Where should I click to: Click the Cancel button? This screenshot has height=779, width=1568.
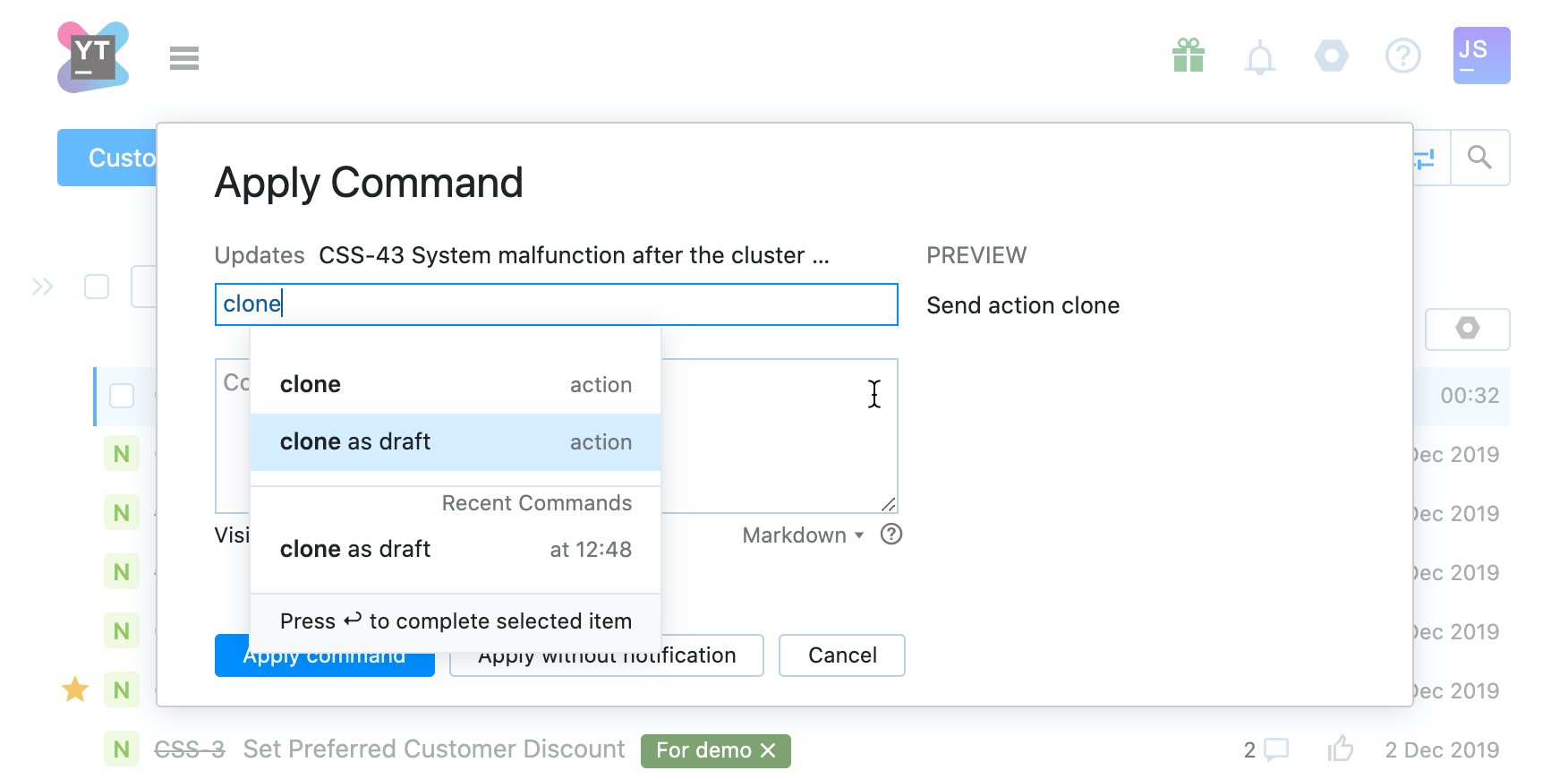pos(841,655)
